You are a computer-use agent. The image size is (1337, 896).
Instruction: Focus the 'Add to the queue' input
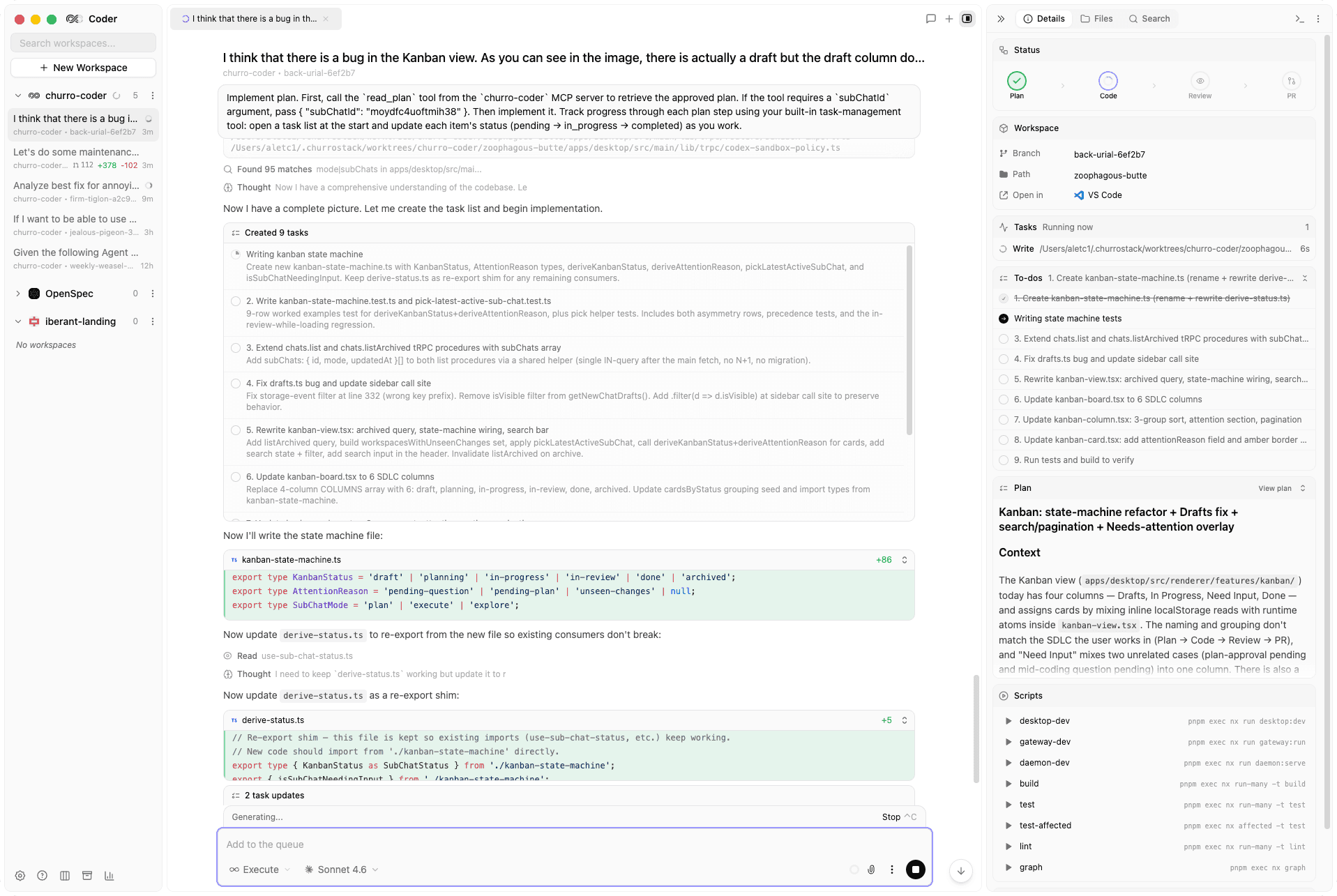click(x=574, y=844)
